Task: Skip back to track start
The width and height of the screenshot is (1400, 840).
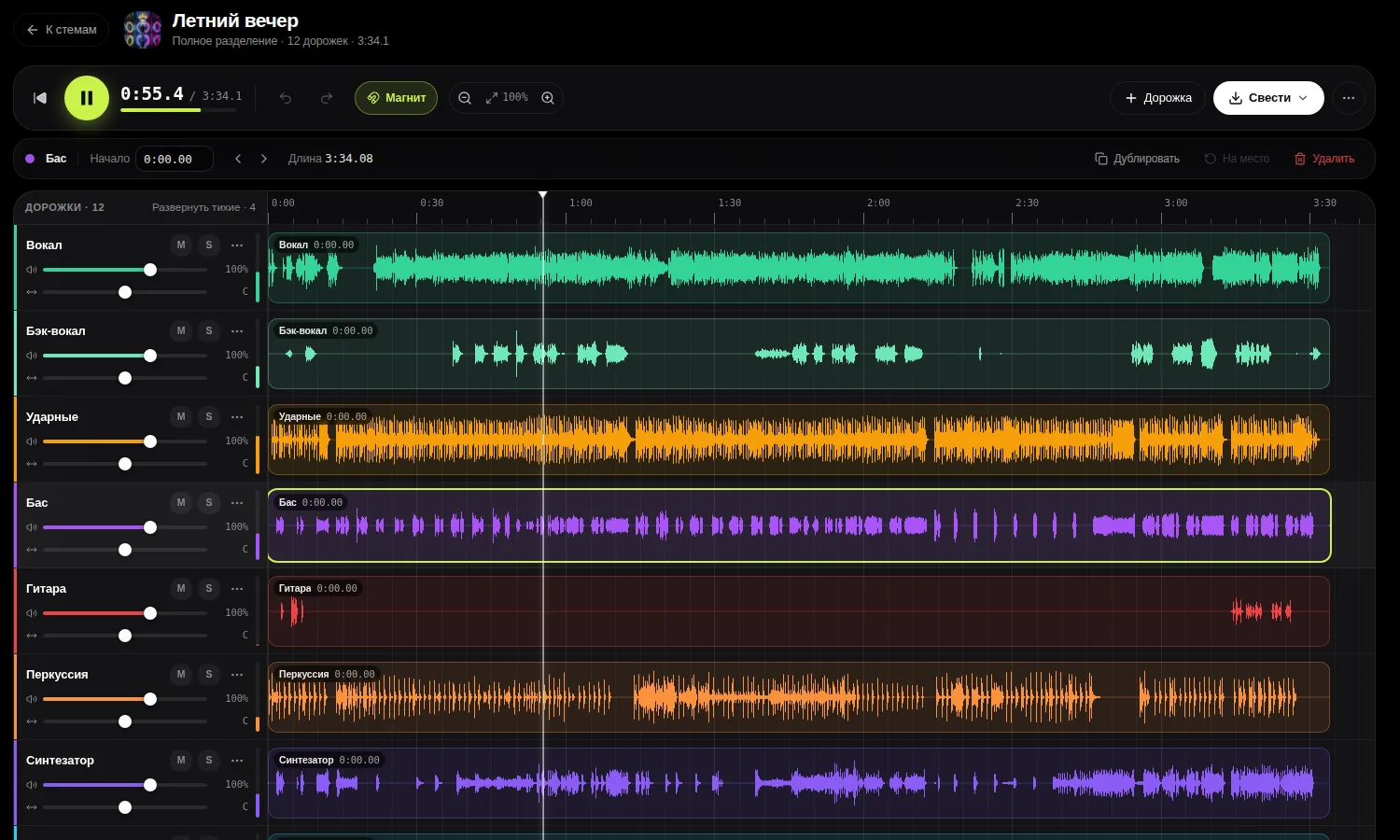Action: click(x=40, y=98)
